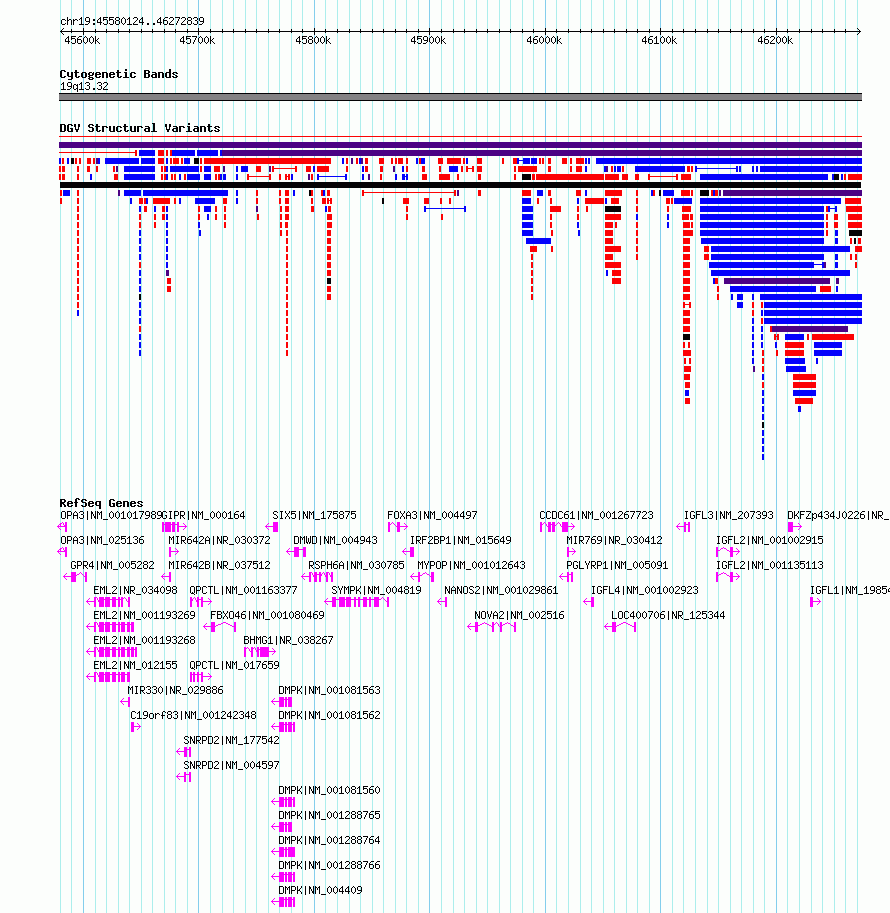The height and width of the screenshot is (913, 890).
Task: Click the PGLYRP1|NM_005091 gene label
Action: click(617, 565)
